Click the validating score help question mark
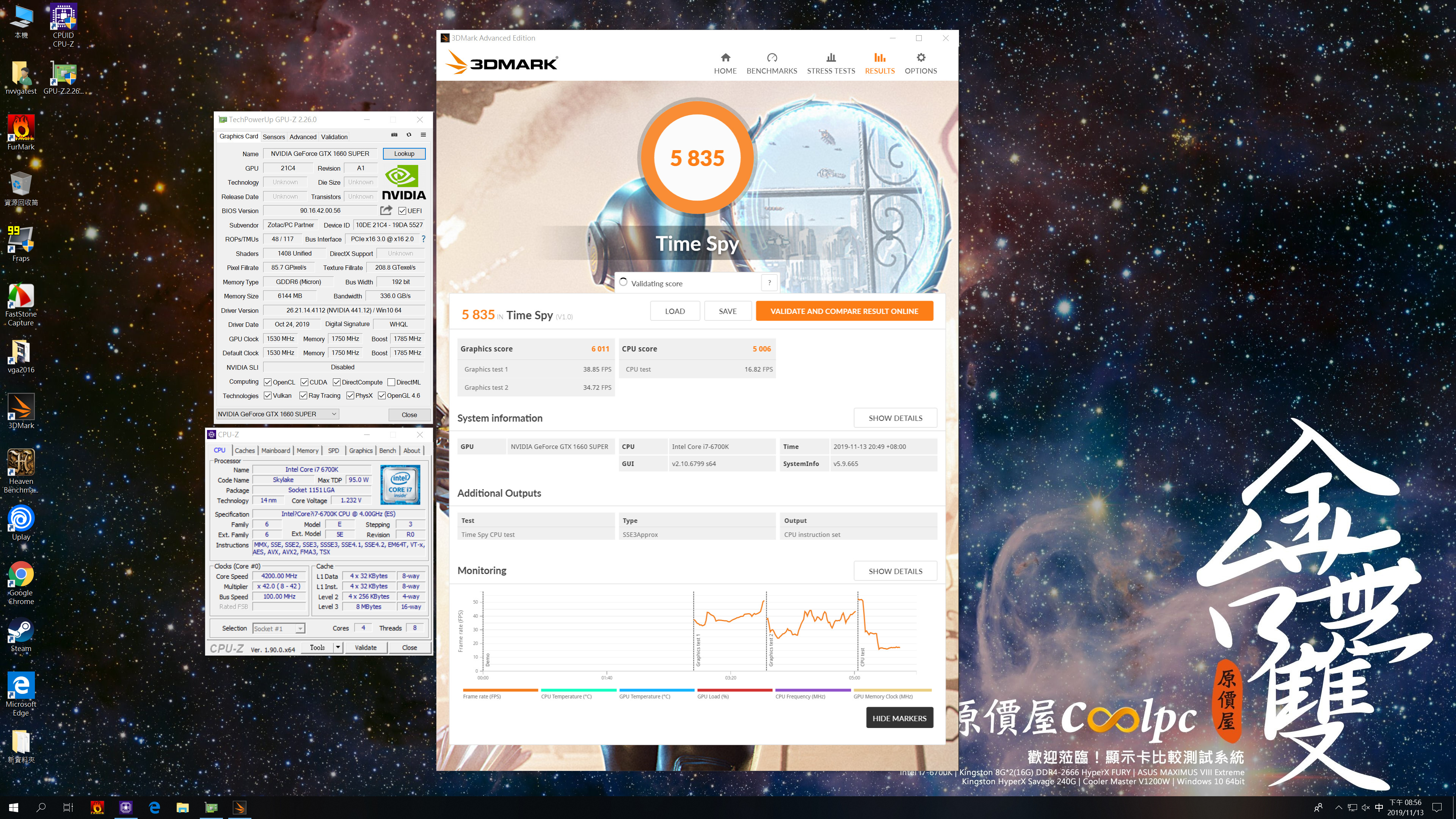Image resolution: width=1456 pixels, height=819 pixels. pos(769,282)
